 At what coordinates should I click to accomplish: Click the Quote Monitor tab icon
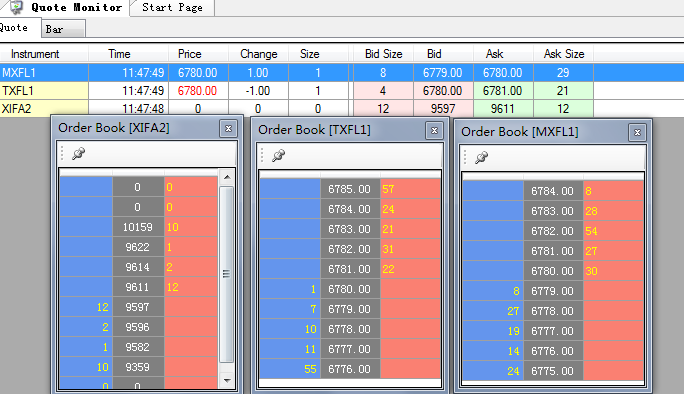point(17,7)
